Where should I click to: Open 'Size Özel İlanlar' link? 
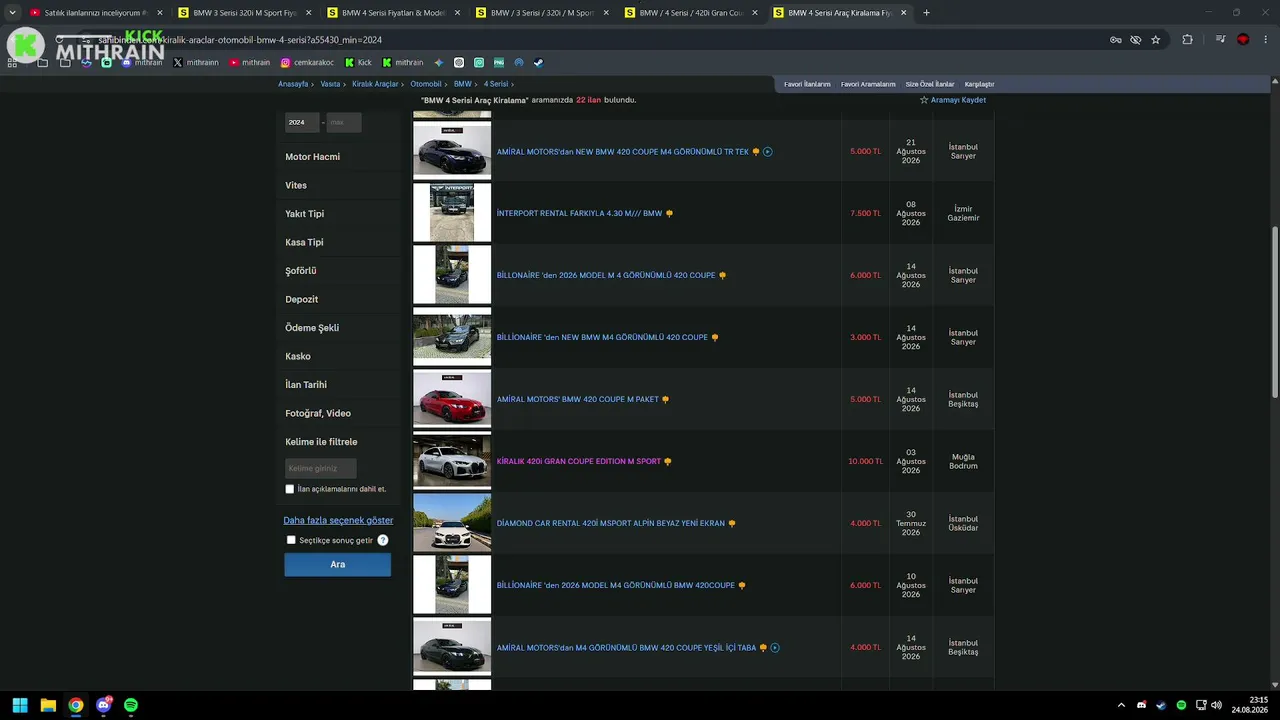click(930, 84)
